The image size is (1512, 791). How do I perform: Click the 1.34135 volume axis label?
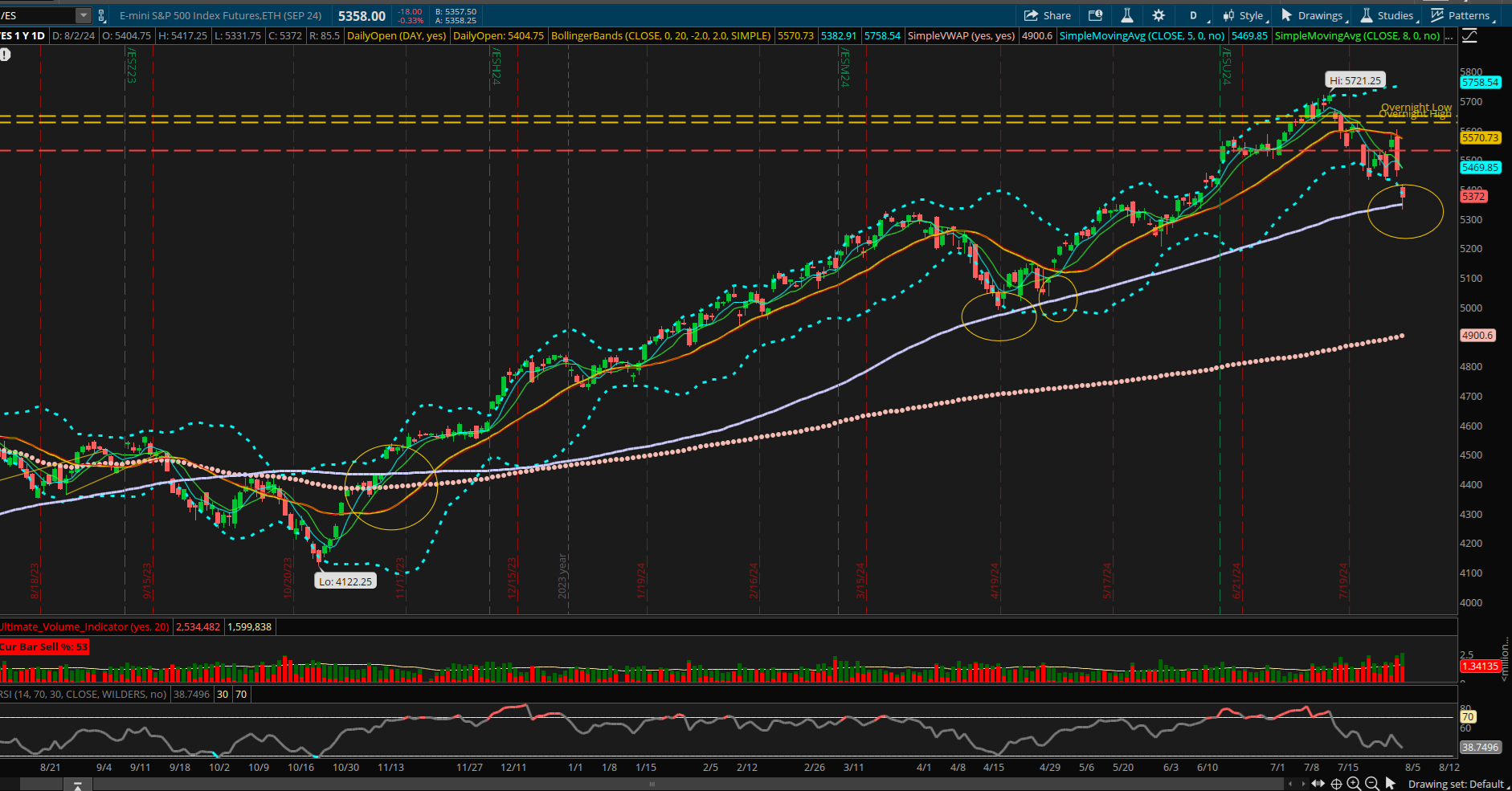point(1480,666)
